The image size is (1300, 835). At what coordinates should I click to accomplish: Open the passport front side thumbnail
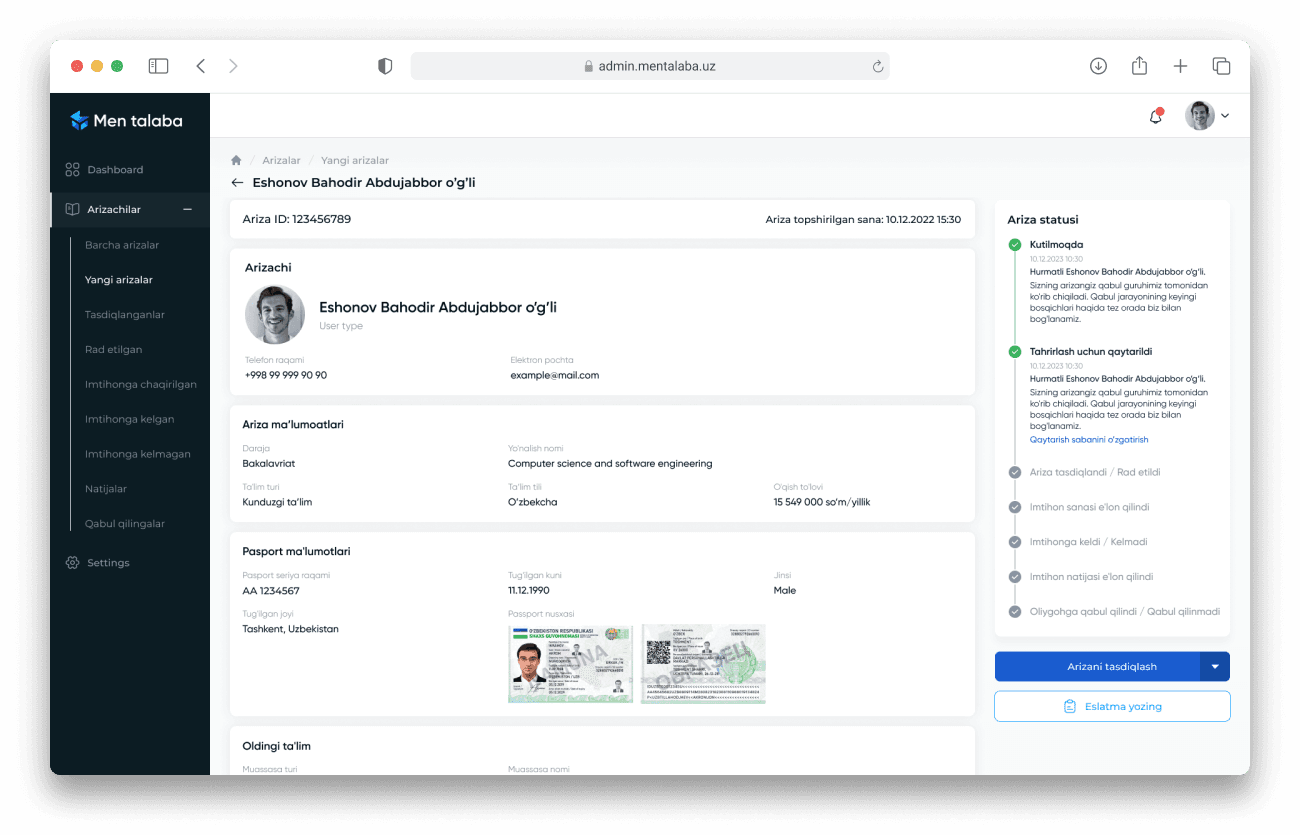[x=570, y=664]
